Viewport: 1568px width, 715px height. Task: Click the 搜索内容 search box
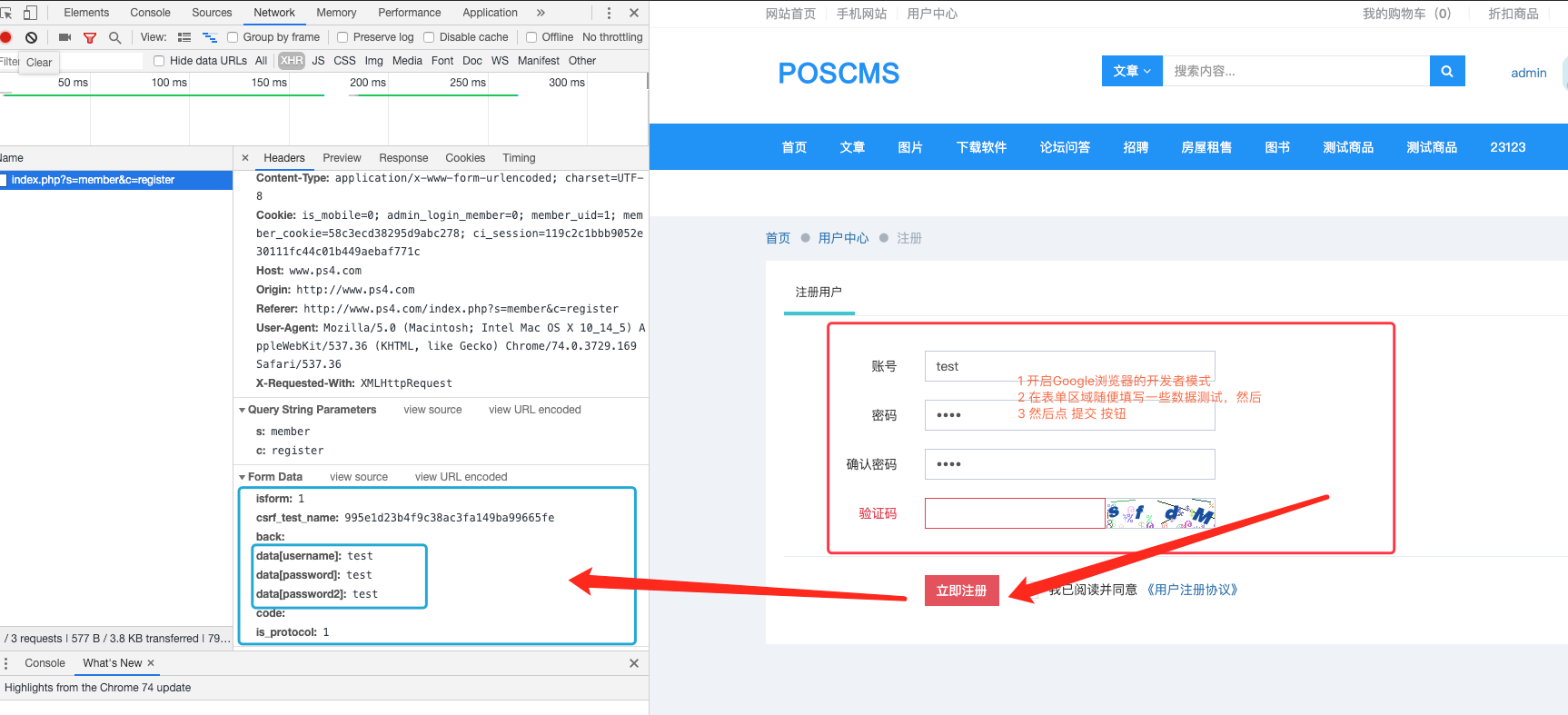coord(1296,71)
